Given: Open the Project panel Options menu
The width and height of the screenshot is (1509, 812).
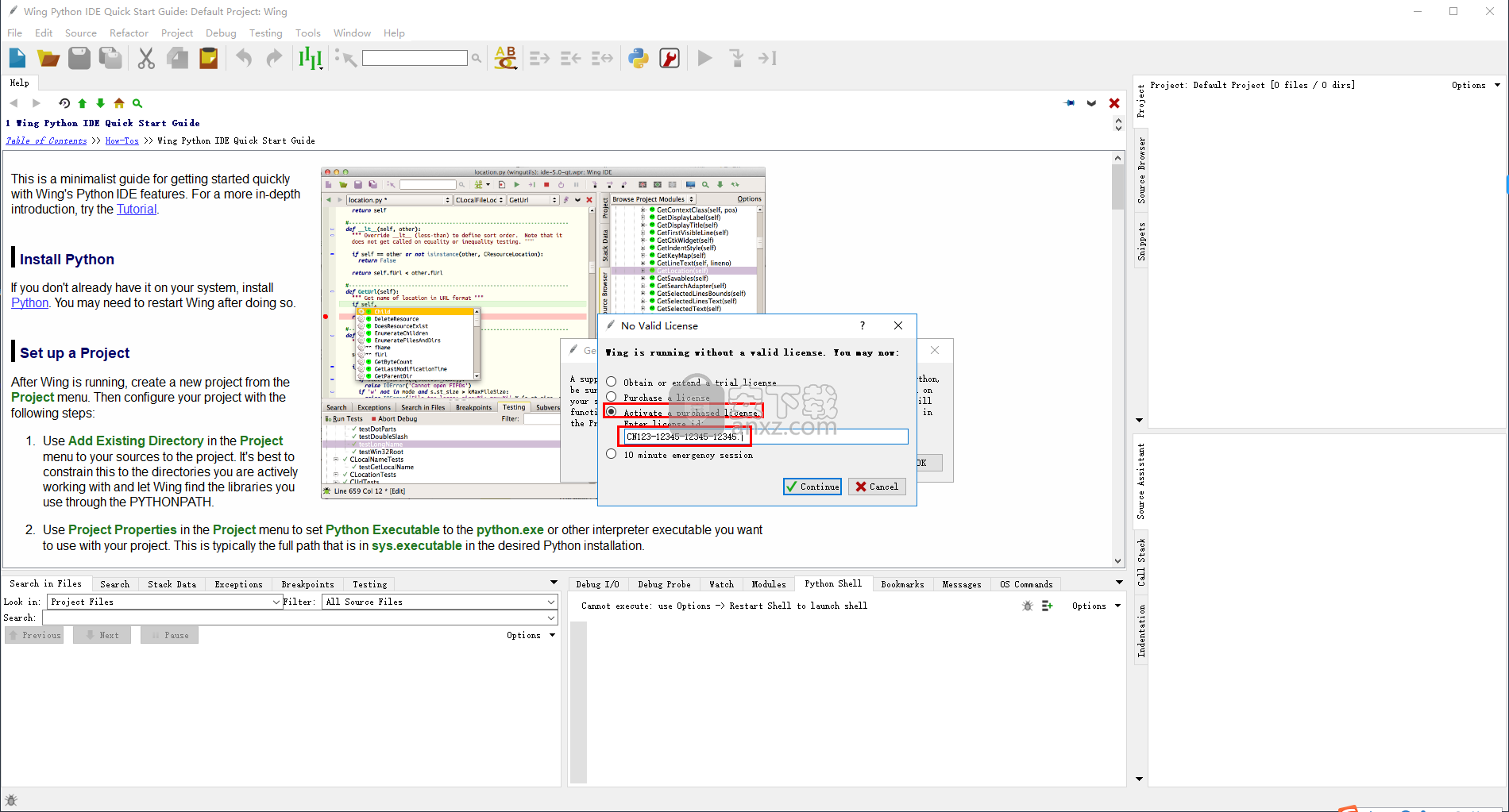Looking at the screenshot, I should (x=1476, y=85).
